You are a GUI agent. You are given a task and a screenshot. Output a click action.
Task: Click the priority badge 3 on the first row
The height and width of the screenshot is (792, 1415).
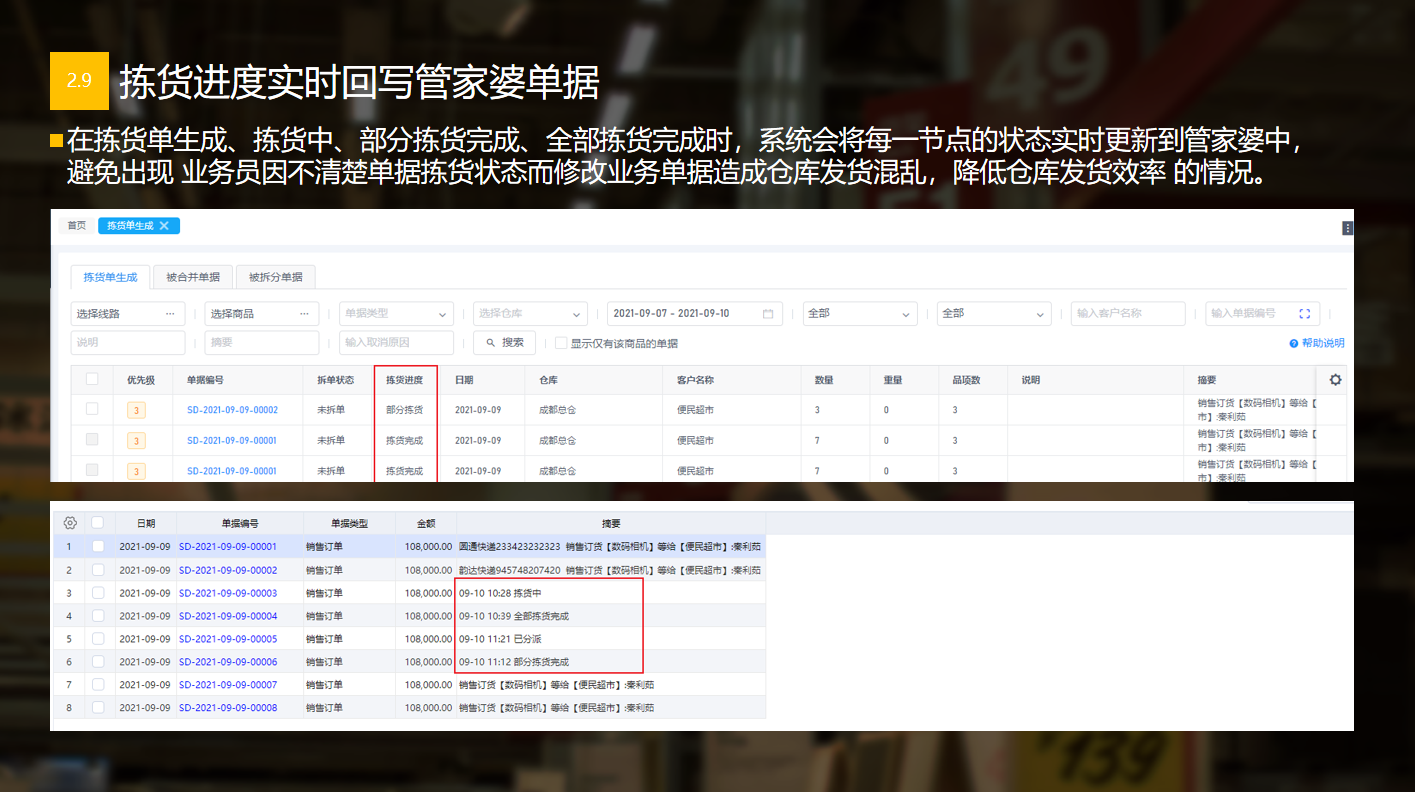click(x=136, y=410)
